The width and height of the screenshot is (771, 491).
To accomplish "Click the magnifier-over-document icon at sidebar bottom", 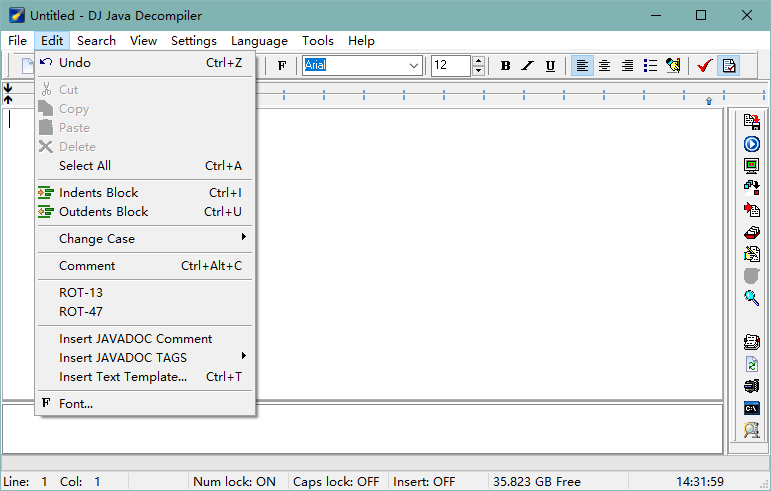I will tap(751, 430).
